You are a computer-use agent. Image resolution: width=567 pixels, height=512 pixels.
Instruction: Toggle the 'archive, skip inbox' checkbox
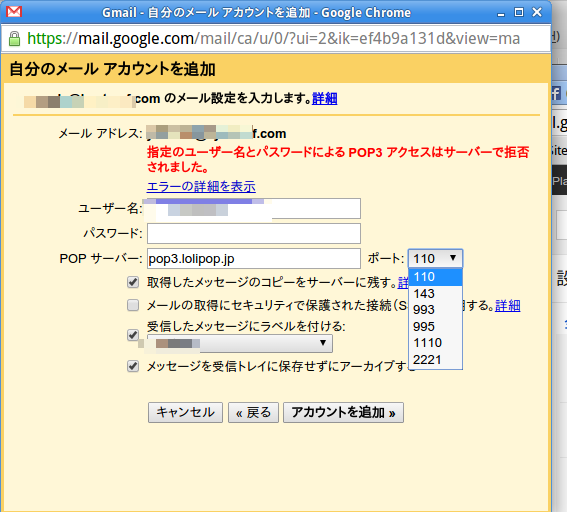[133, 366]
